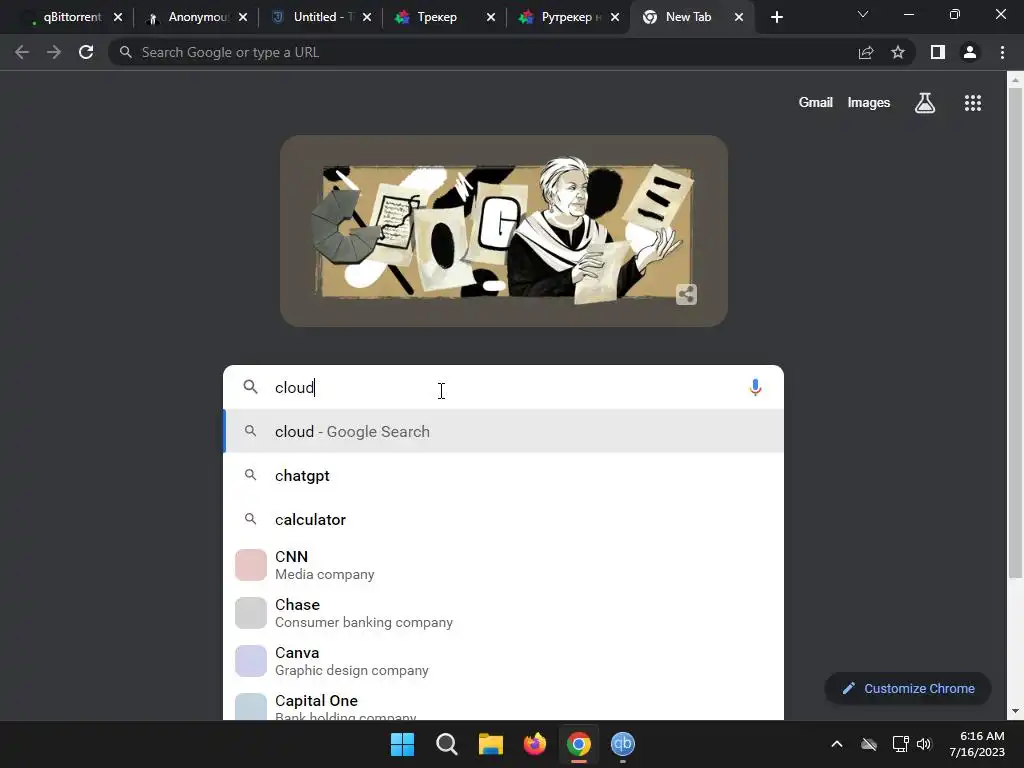Go back to previous page

click(x=22, y=52)
